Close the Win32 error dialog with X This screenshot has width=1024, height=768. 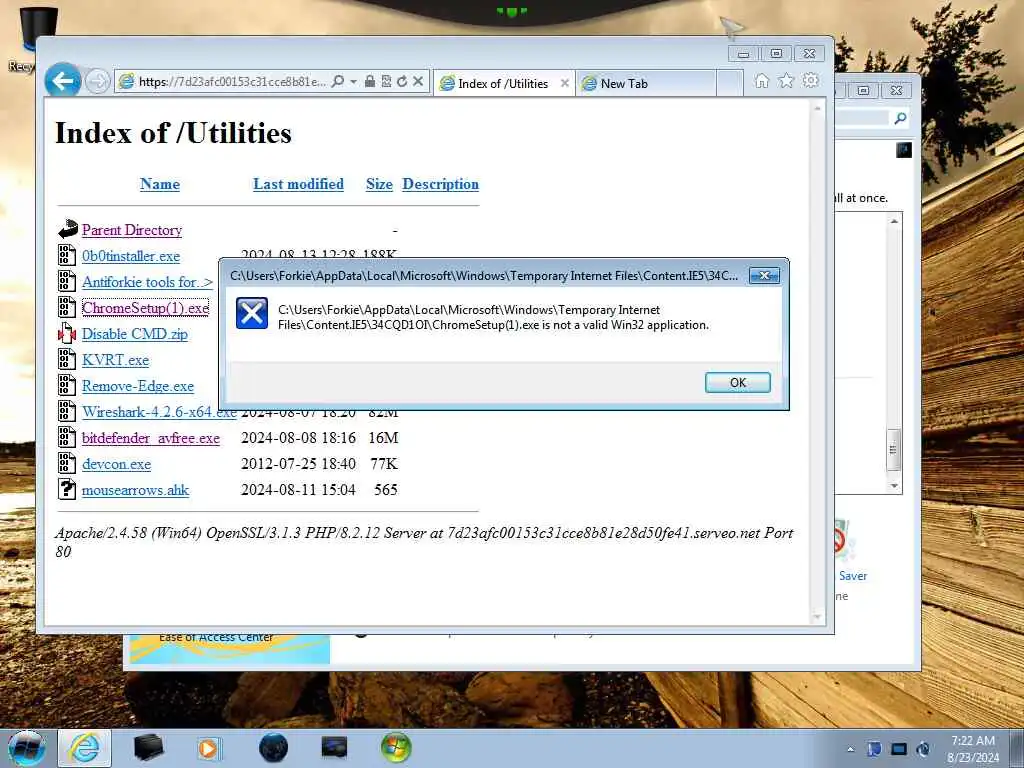coord(764,276)
